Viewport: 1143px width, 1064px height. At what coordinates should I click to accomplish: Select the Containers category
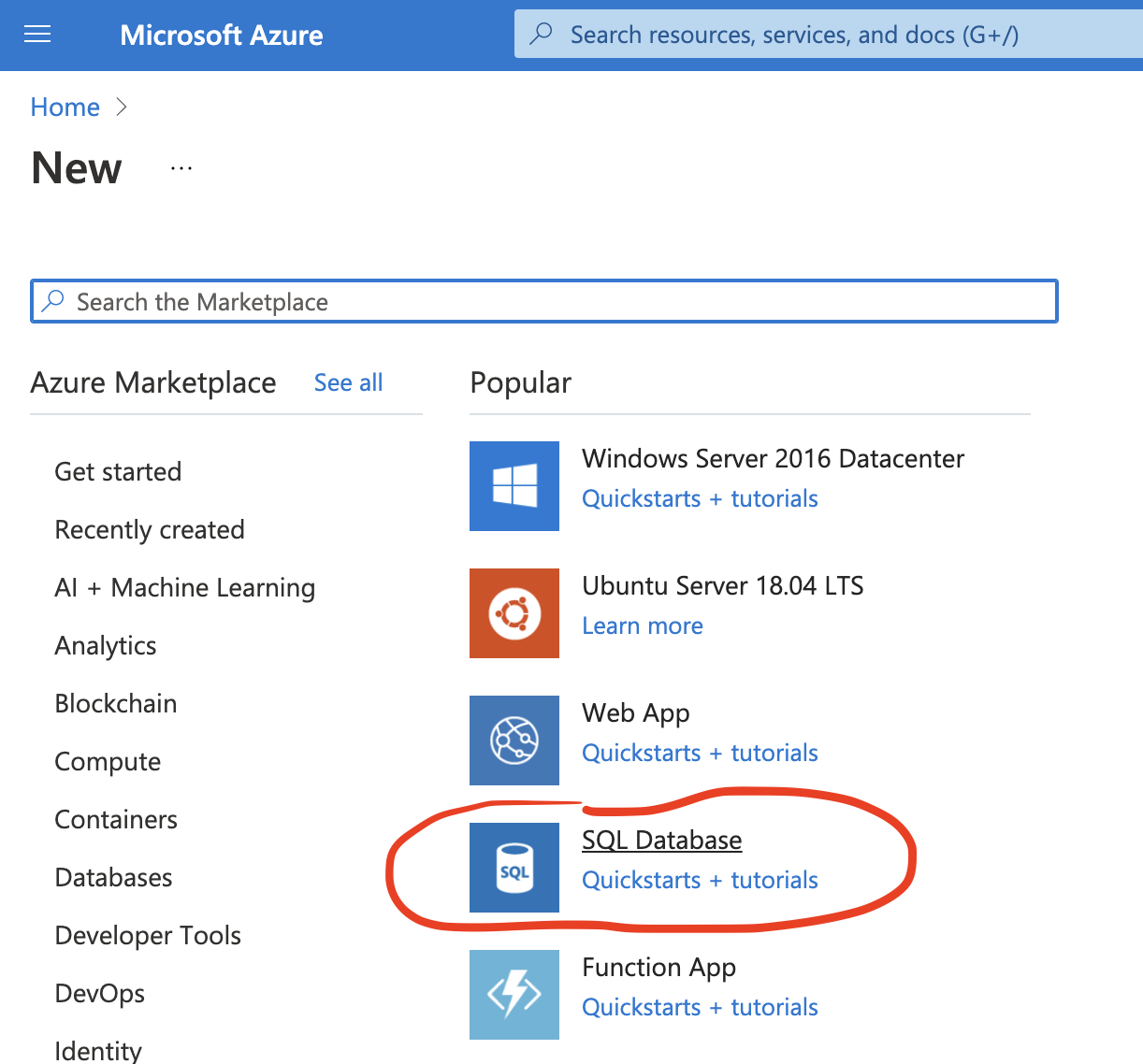click(x=116, y=819)
